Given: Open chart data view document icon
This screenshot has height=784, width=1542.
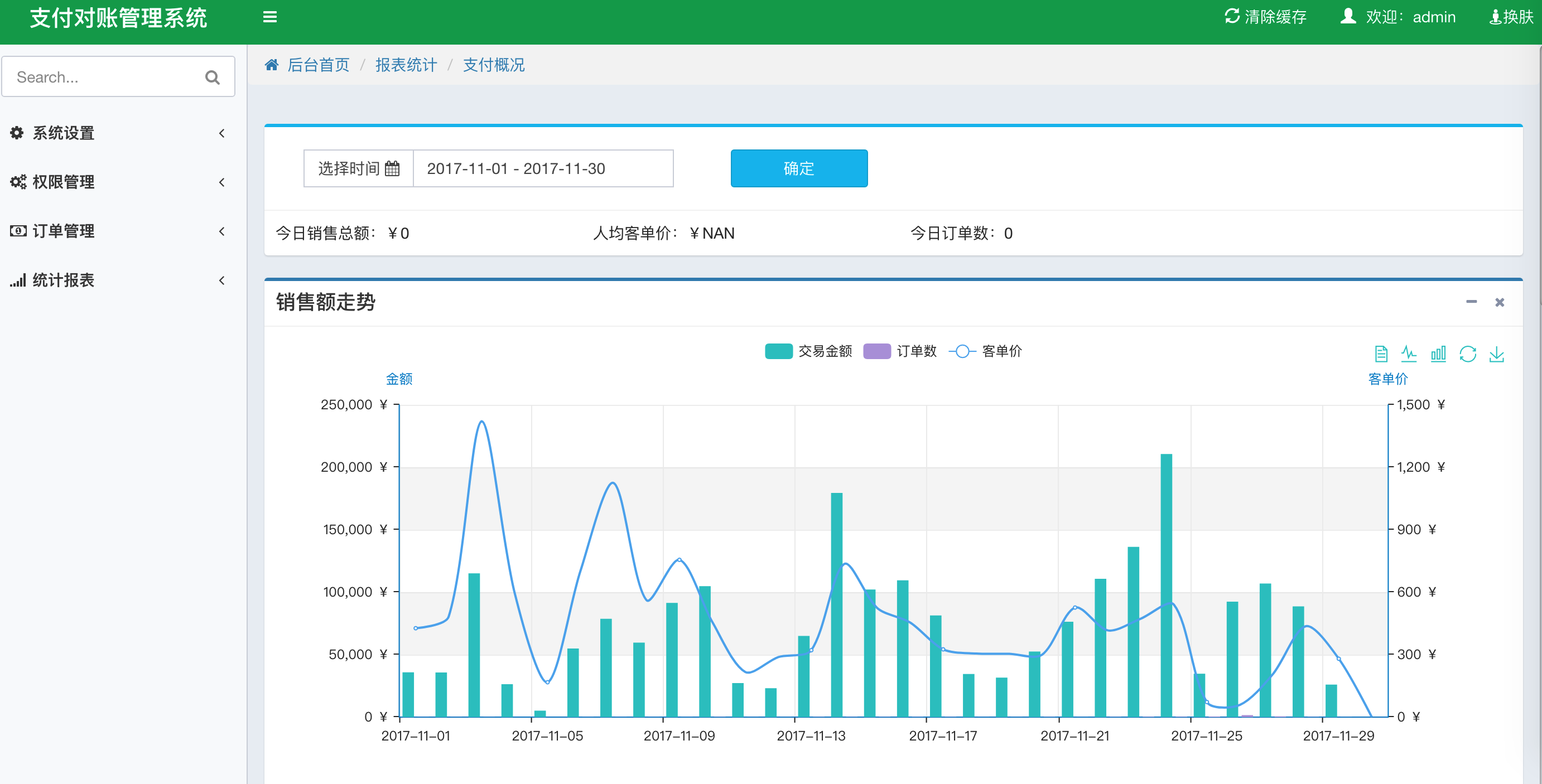Looking at the screenshot, I should [x=1381, y=354].
